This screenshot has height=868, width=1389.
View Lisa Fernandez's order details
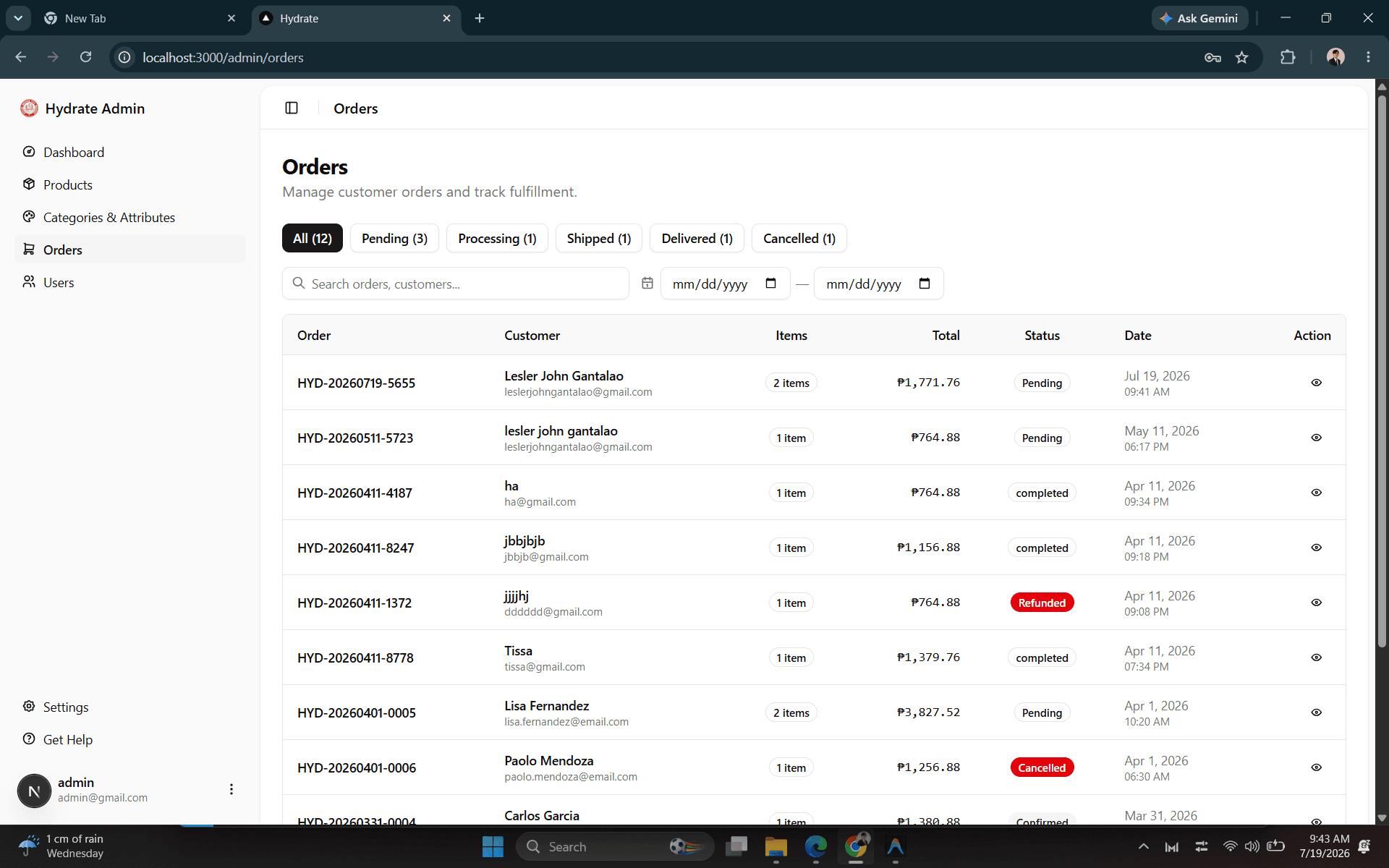(1316, 712)
